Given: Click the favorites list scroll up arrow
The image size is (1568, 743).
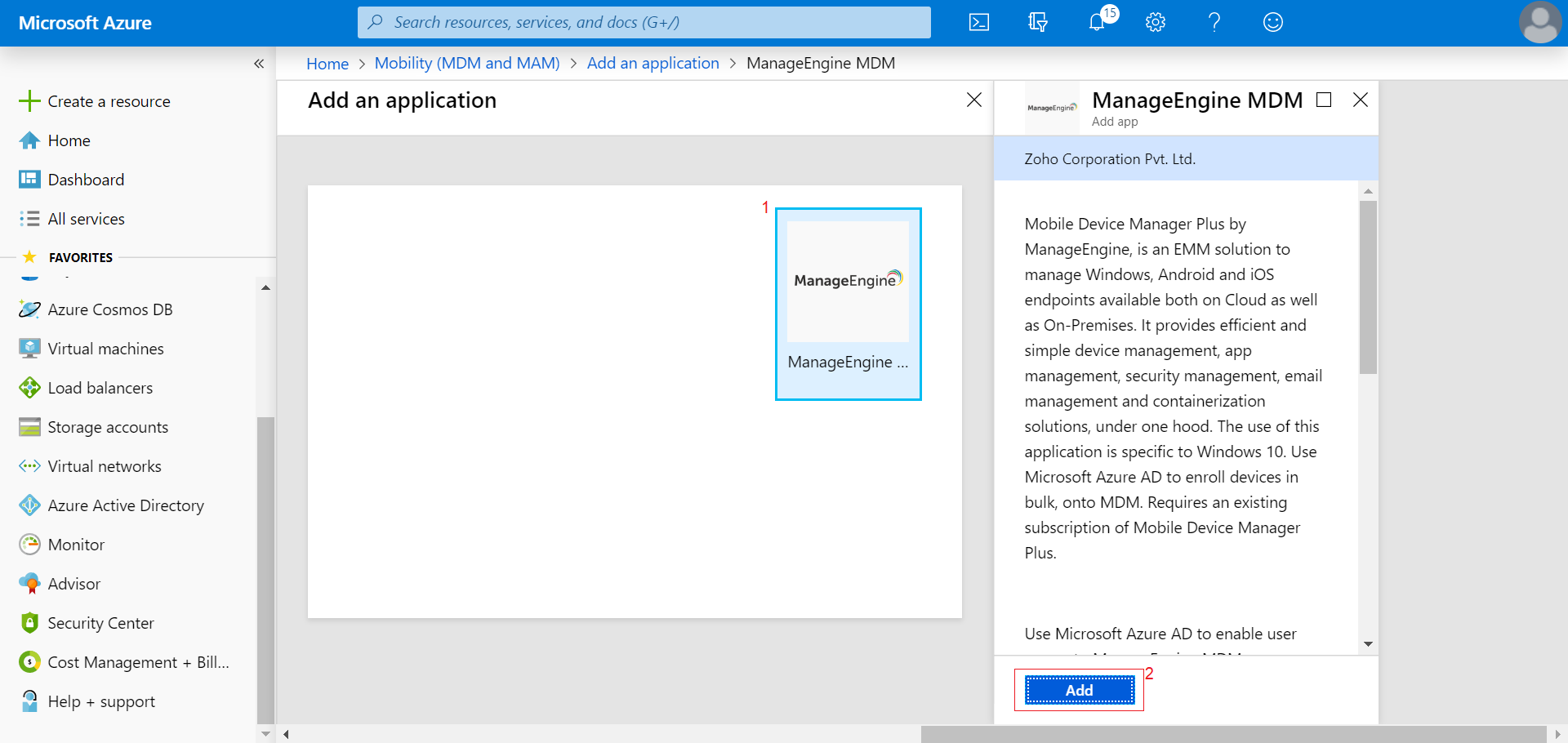Looking at the screenshot, I should tap(265, 287).
